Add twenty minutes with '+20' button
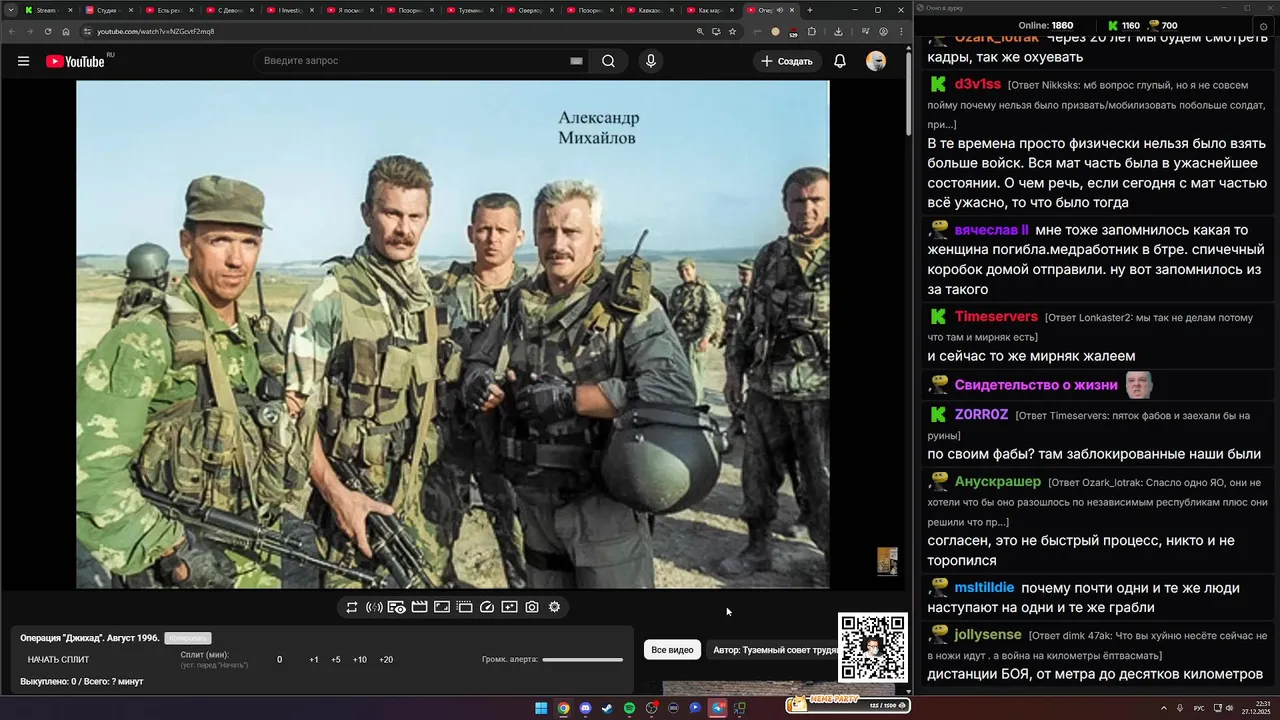The height and width of the screenshot is (720, 1280). [386, 660]
